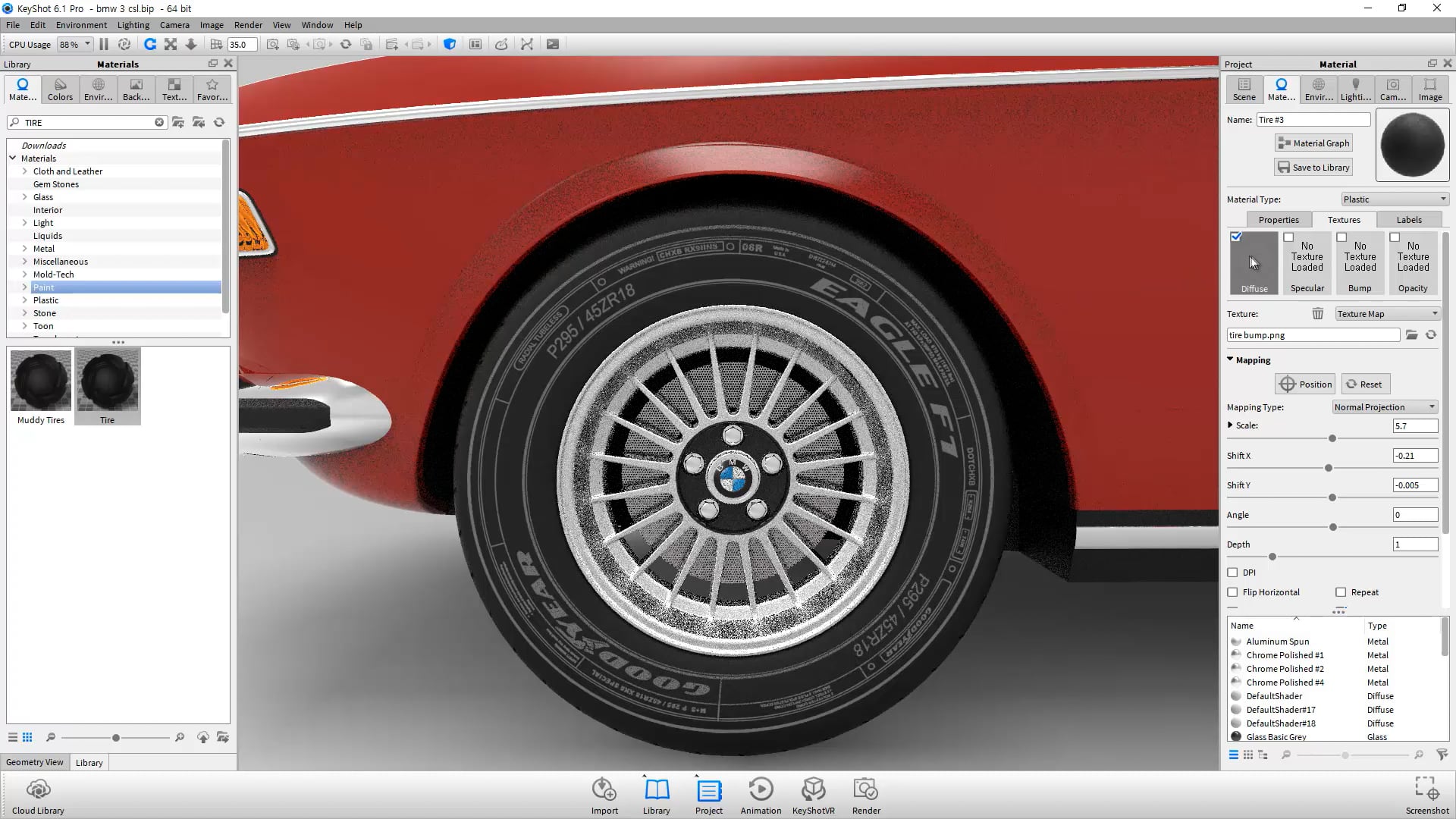Browse for texture file folder icon
Screen dimensions: 1456x819
(1411, 335)
